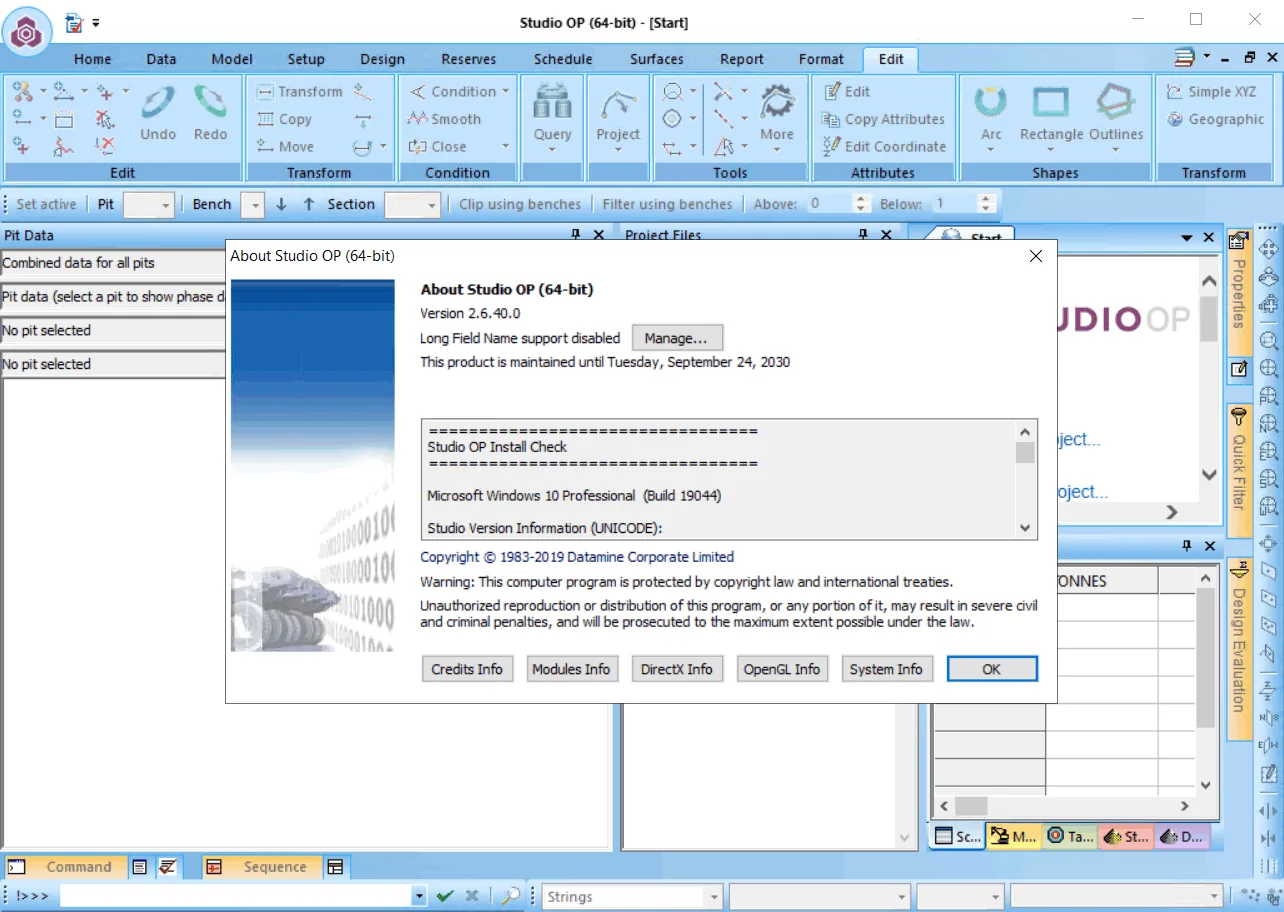Image resolution: width=1284 pixels, height=912 pixels.
Task: Select the Transform string tool
Action: tap(299, 91)
